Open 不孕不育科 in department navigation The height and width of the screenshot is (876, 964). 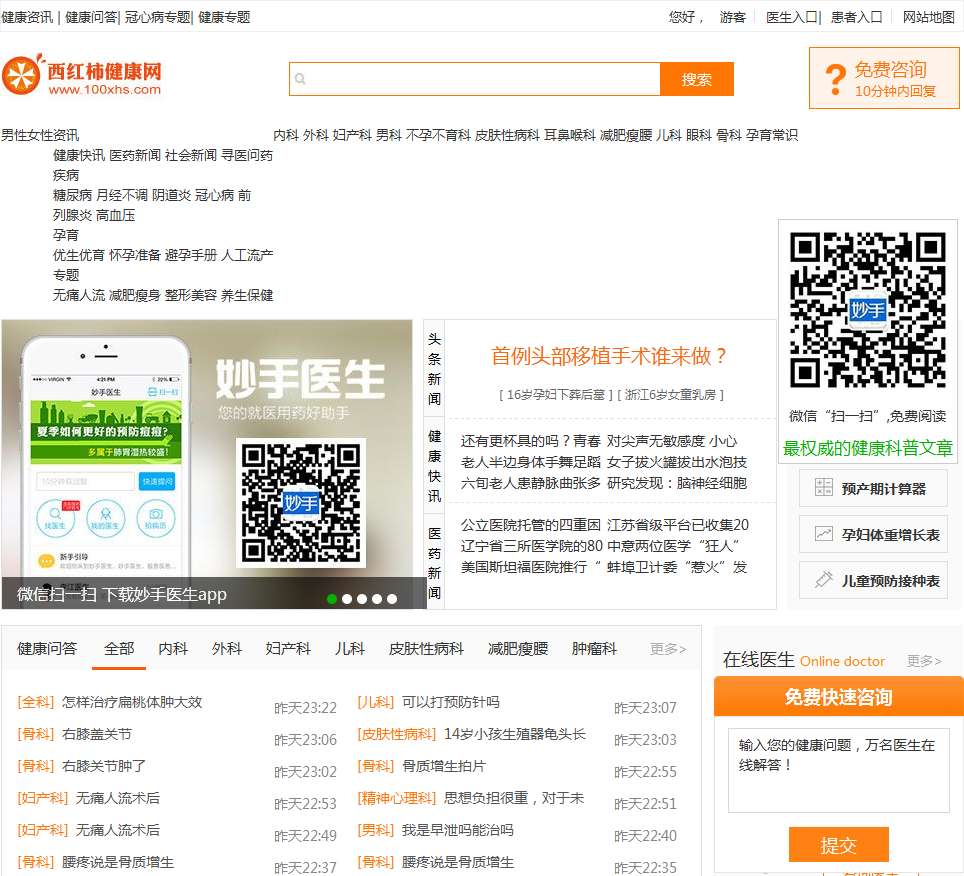pyautogui.click(x=438, y=135)
